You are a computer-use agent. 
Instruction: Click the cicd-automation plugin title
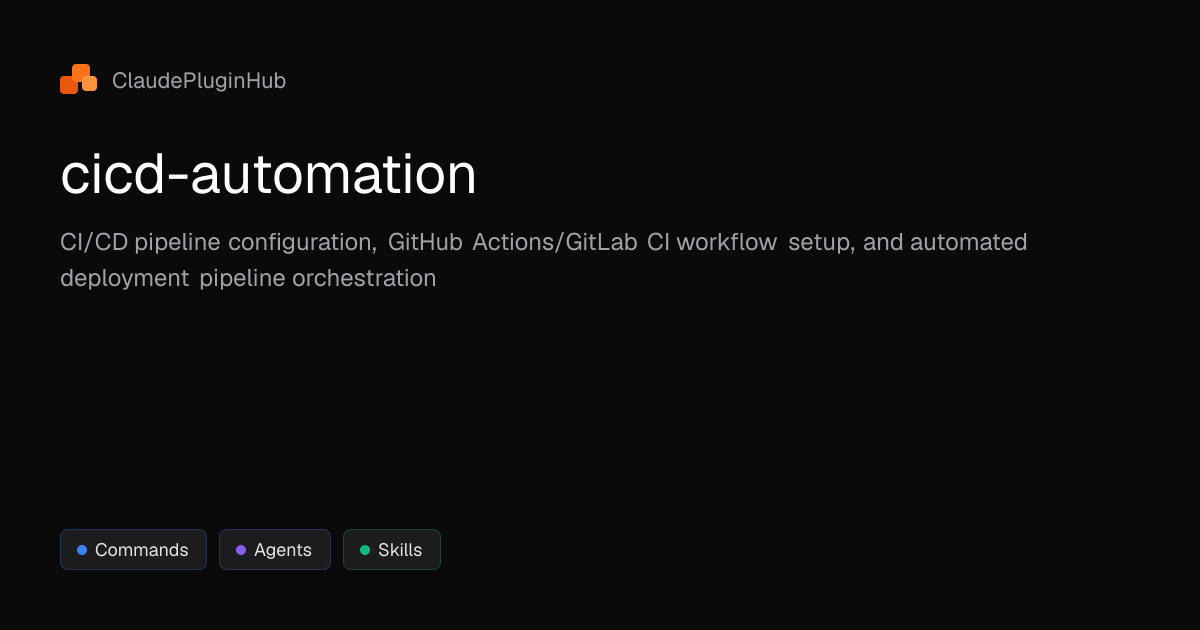point(268,175)
